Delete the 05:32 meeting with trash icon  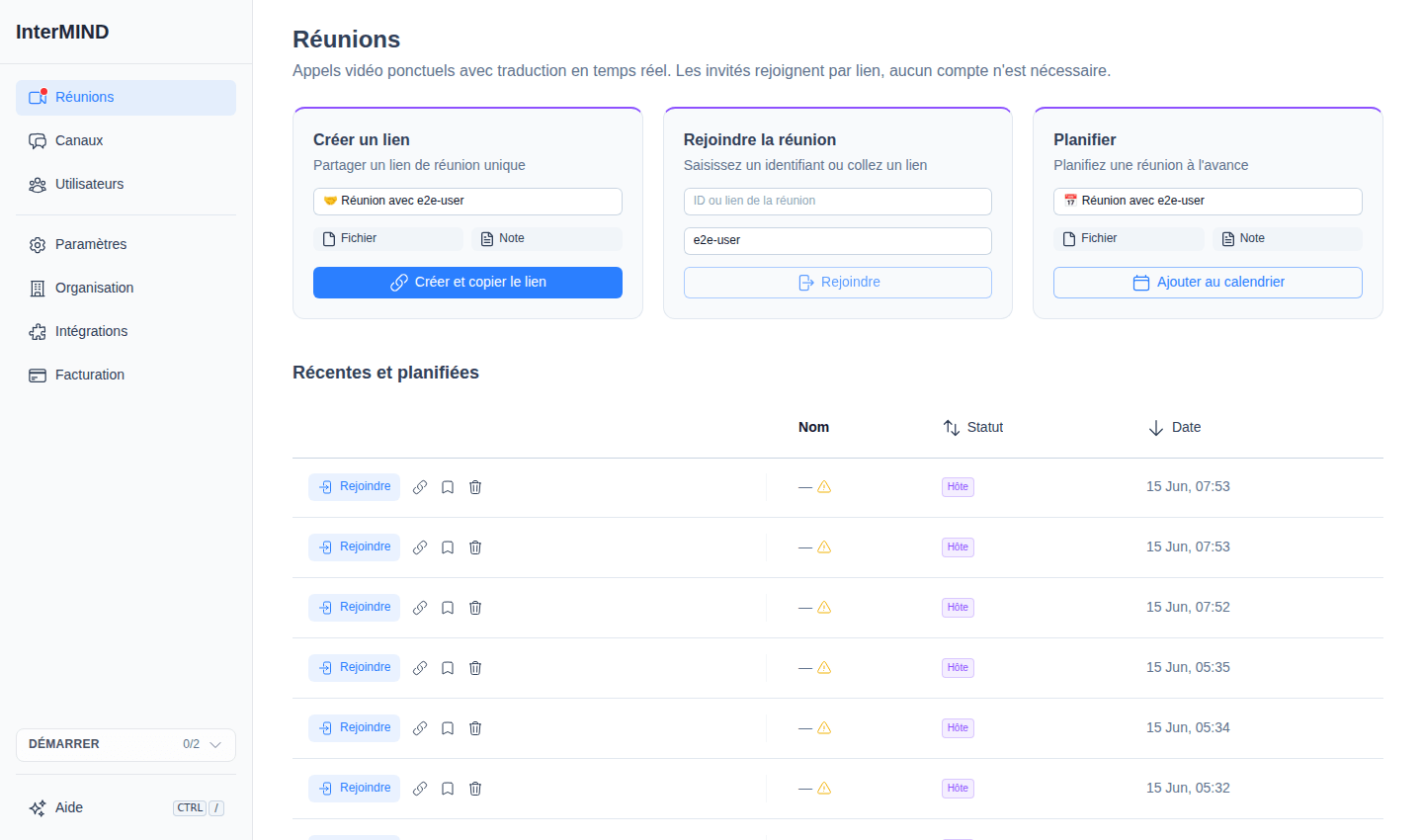click(475, 789)
